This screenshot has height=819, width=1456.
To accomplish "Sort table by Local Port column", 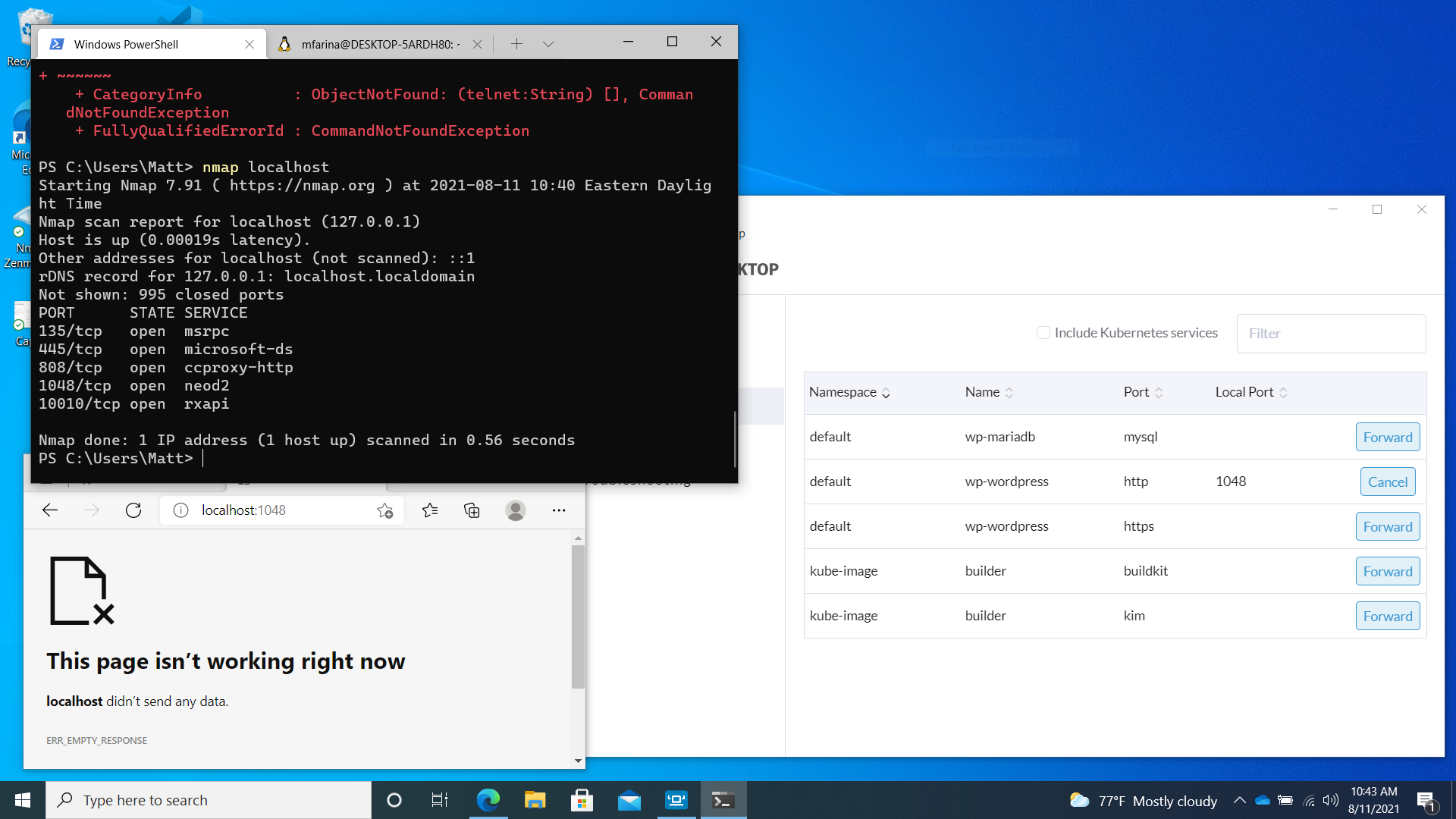I will [x=1251, y=392].
